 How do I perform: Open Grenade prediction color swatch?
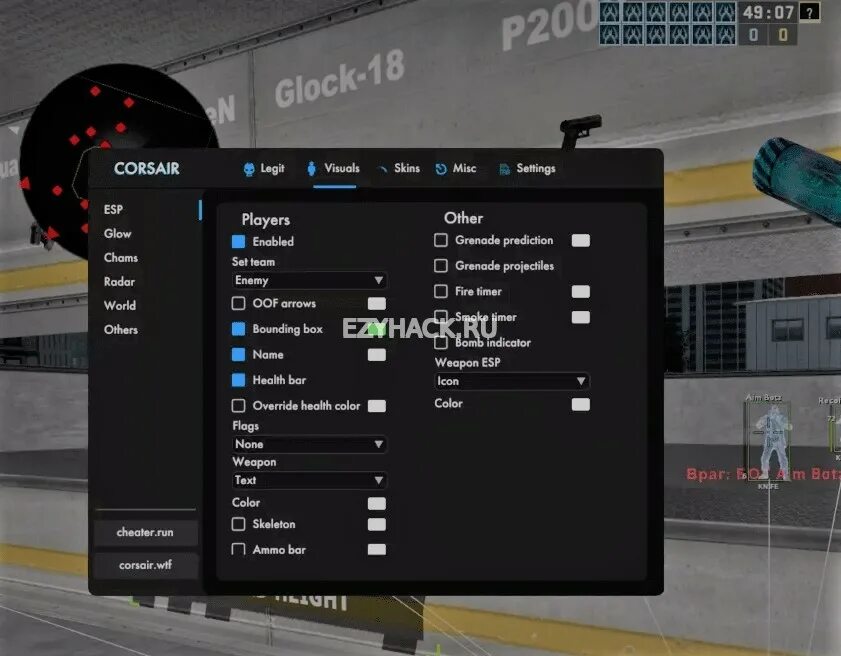(x=580, y=240)
